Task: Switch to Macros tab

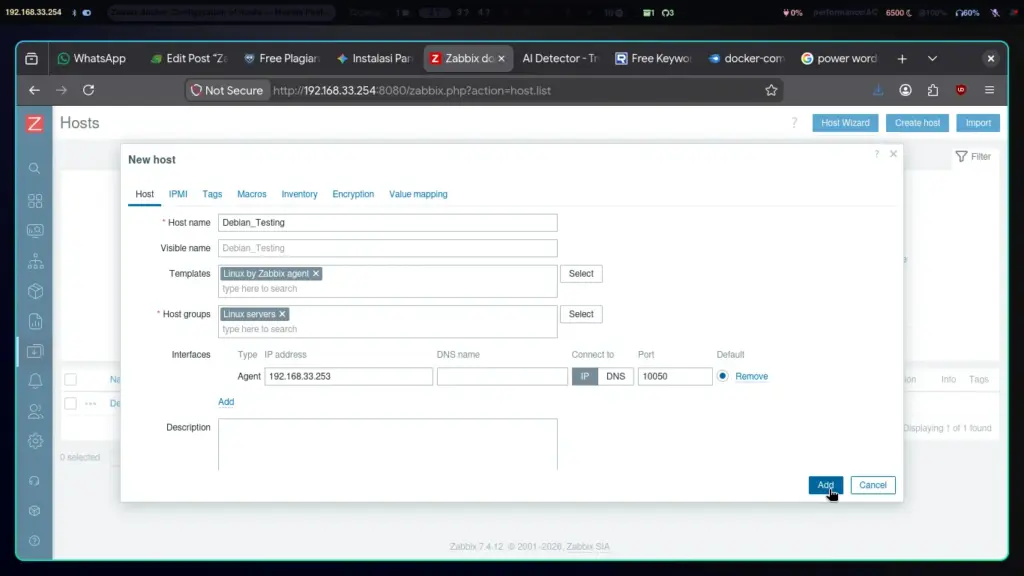Action: (251, 194)
